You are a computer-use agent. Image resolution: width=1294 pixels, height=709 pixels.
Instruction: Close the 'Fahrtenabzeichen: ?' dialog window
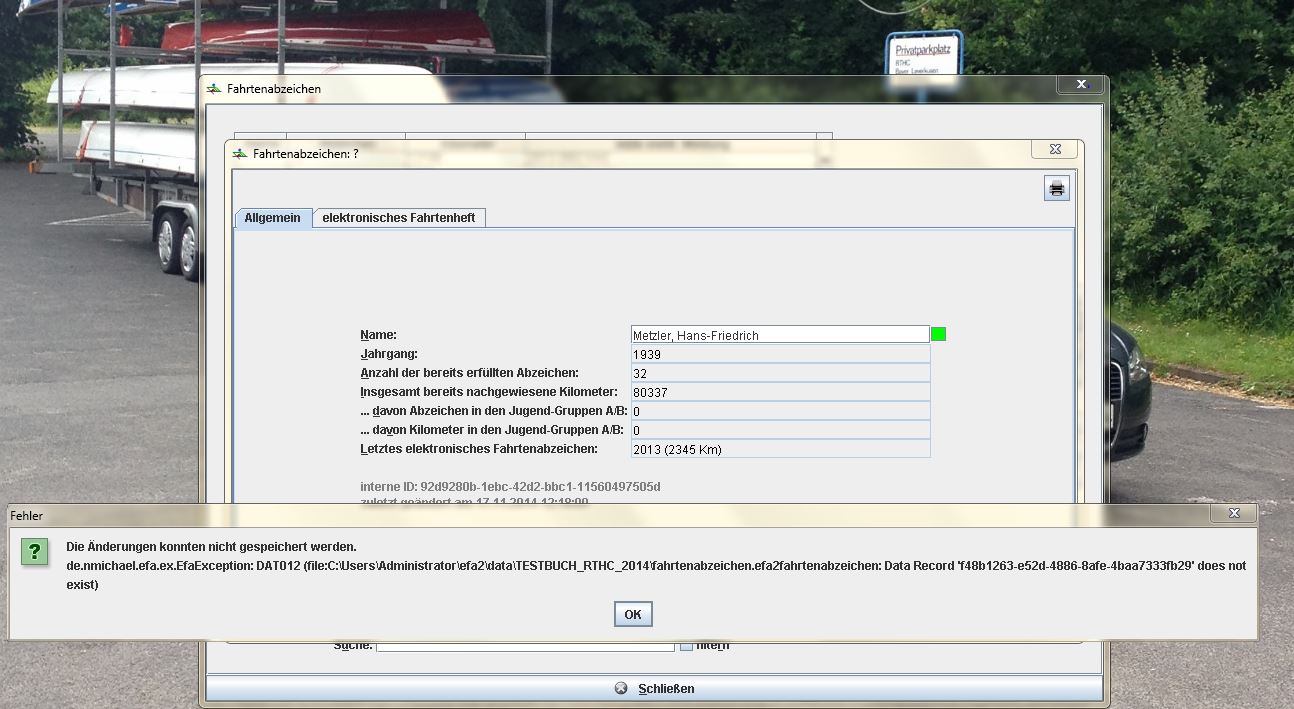(x=1055, y=149)
